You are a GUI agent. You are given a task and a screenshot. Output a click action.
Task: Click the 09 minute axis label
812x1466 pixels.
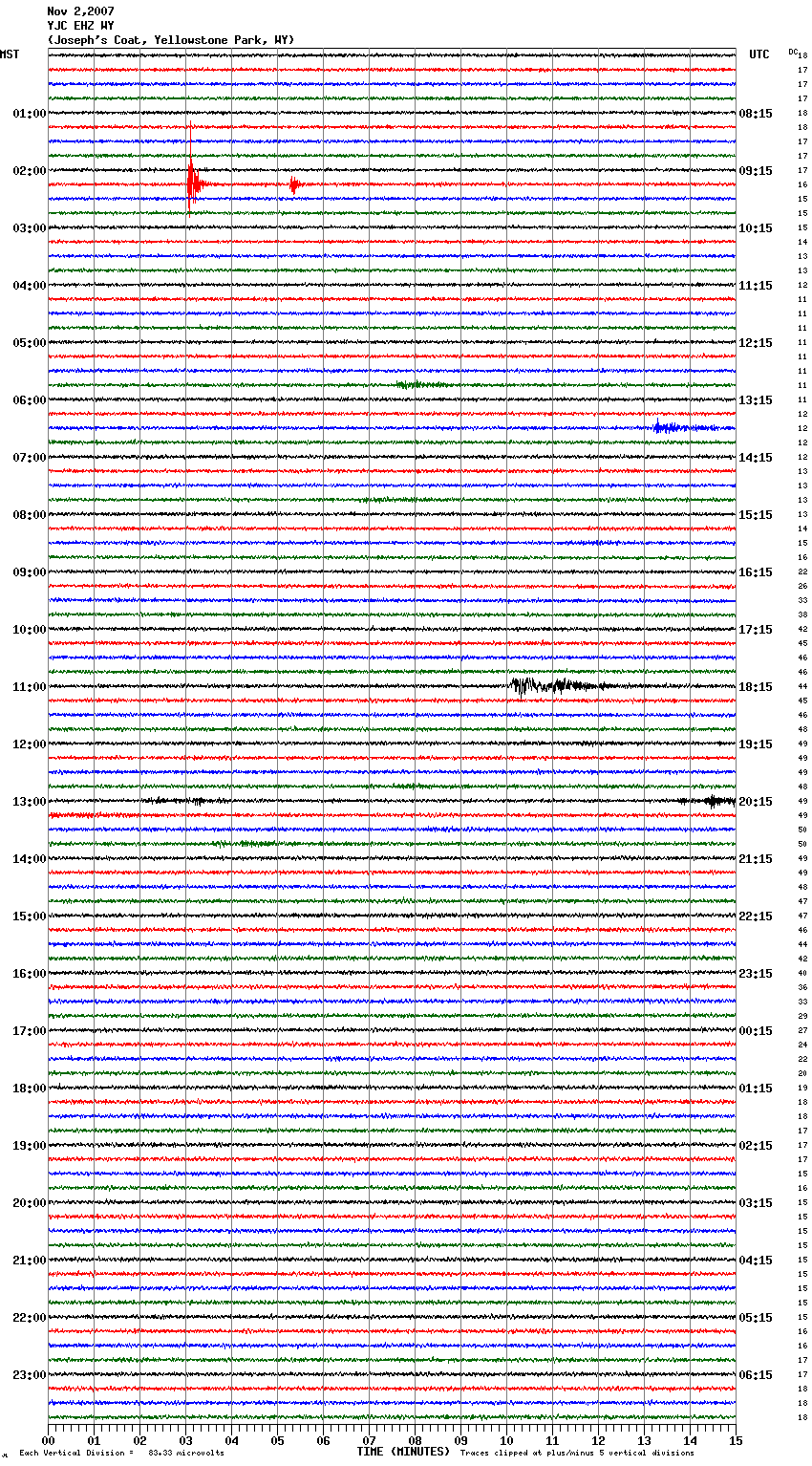tap(460, 1440)
